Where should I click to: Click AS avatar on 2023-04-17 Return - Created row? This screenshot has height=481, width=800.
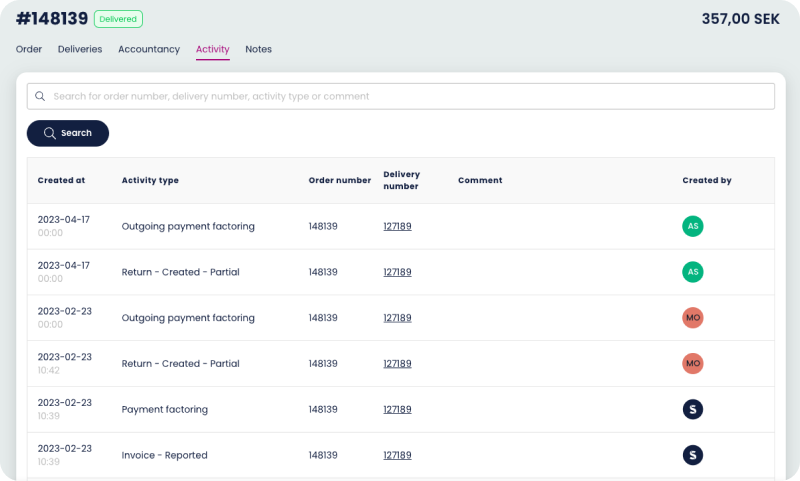692,272
